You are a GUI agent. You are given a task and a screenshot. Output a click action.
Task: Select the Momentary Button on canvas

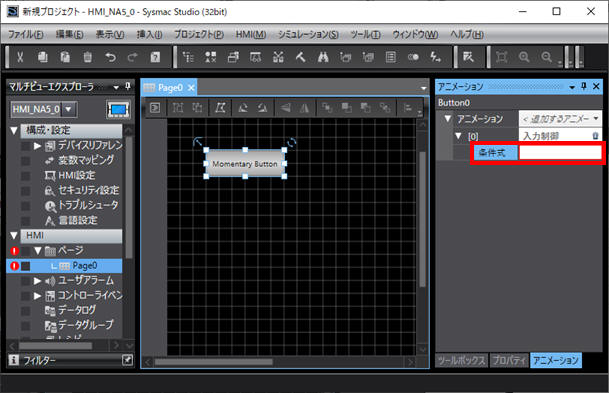[245, 163]
